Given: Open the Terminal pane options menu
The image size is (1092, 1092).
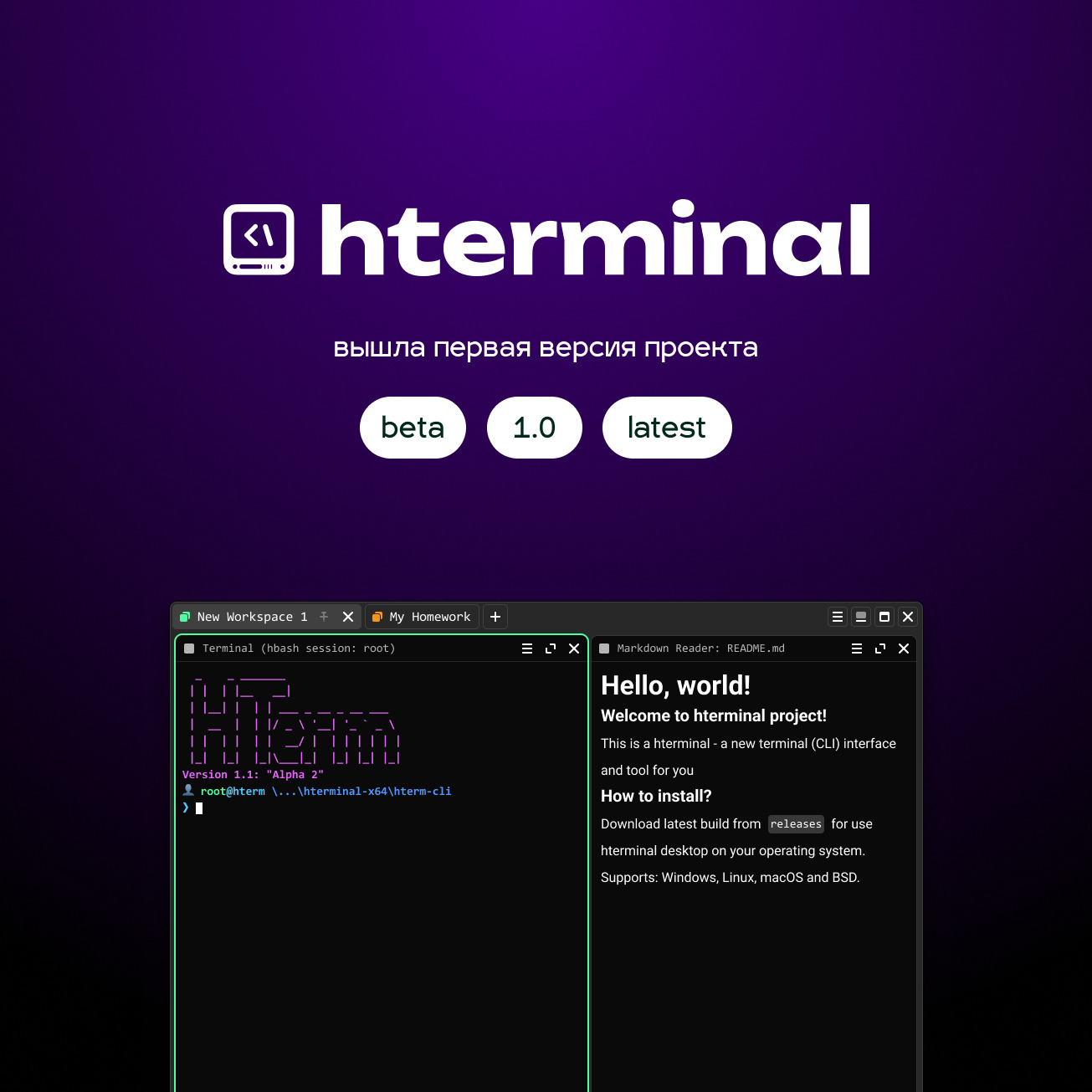Looking at the screenshot, I should (527, 649).
